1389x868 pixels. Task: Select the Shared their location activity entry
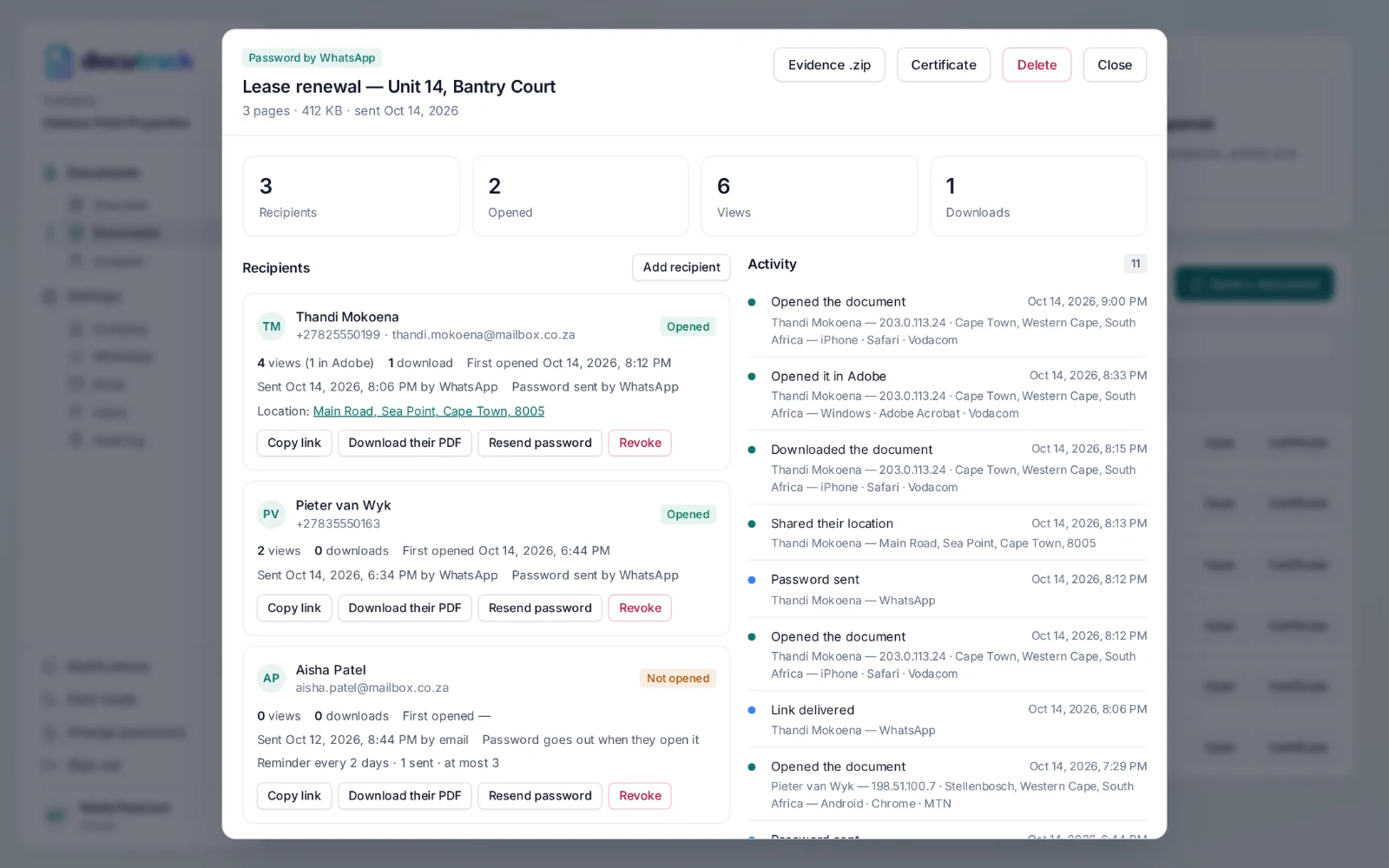tap(947, 533)
